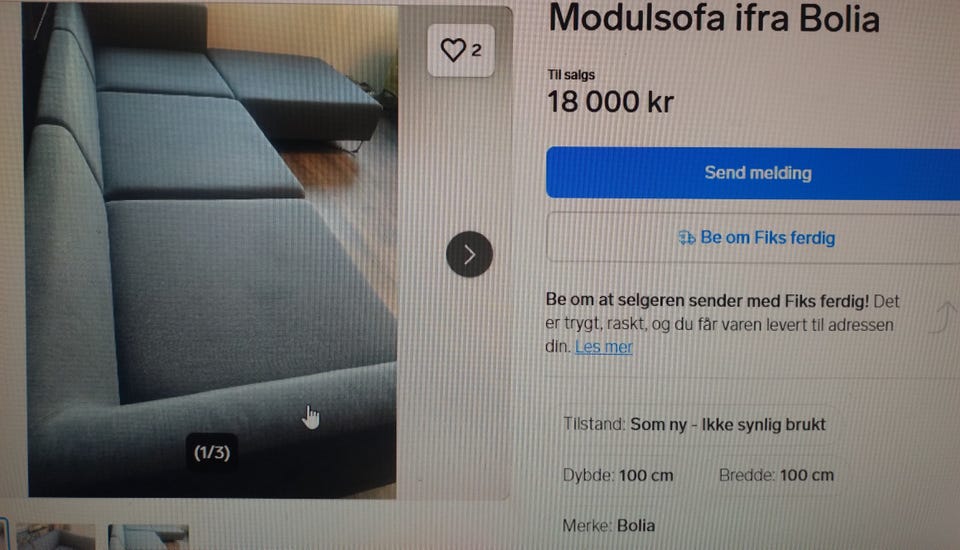Click the Dybde: 100 cm detail
960x550 pixels.
point(618,475)
